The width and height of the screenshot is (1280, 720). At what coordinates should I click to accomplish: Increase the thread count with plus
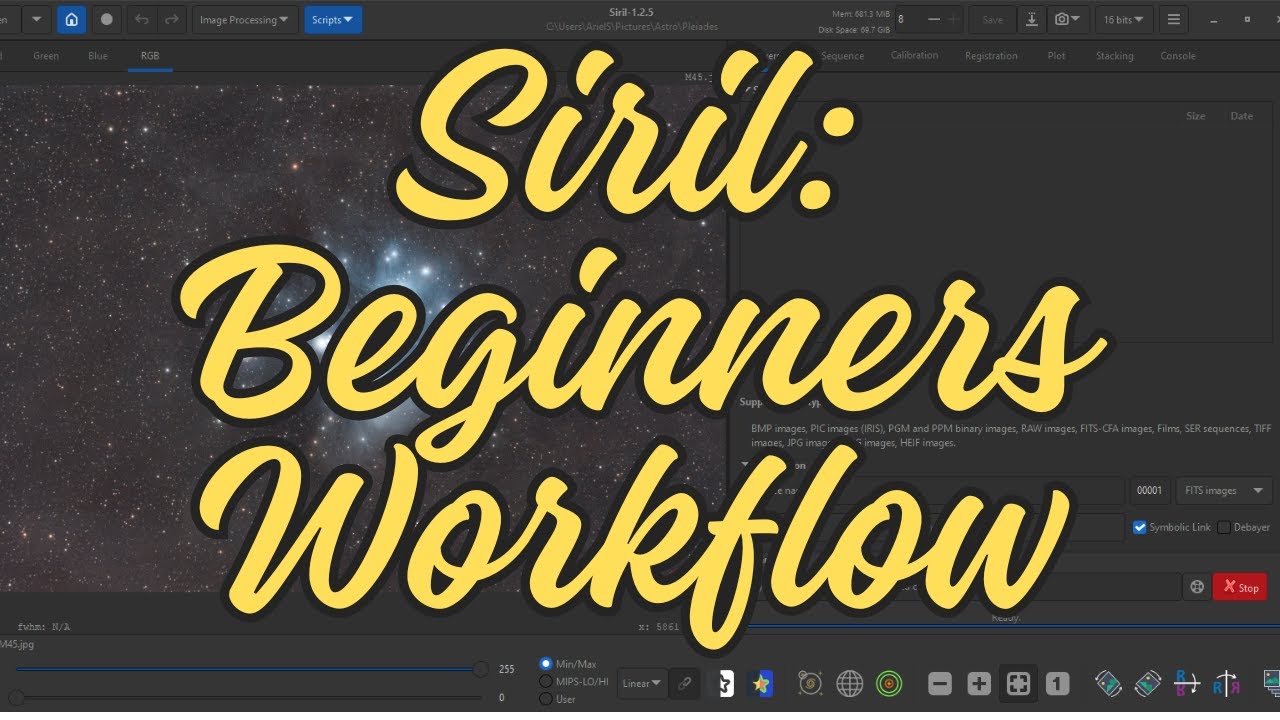click(954, 19)
